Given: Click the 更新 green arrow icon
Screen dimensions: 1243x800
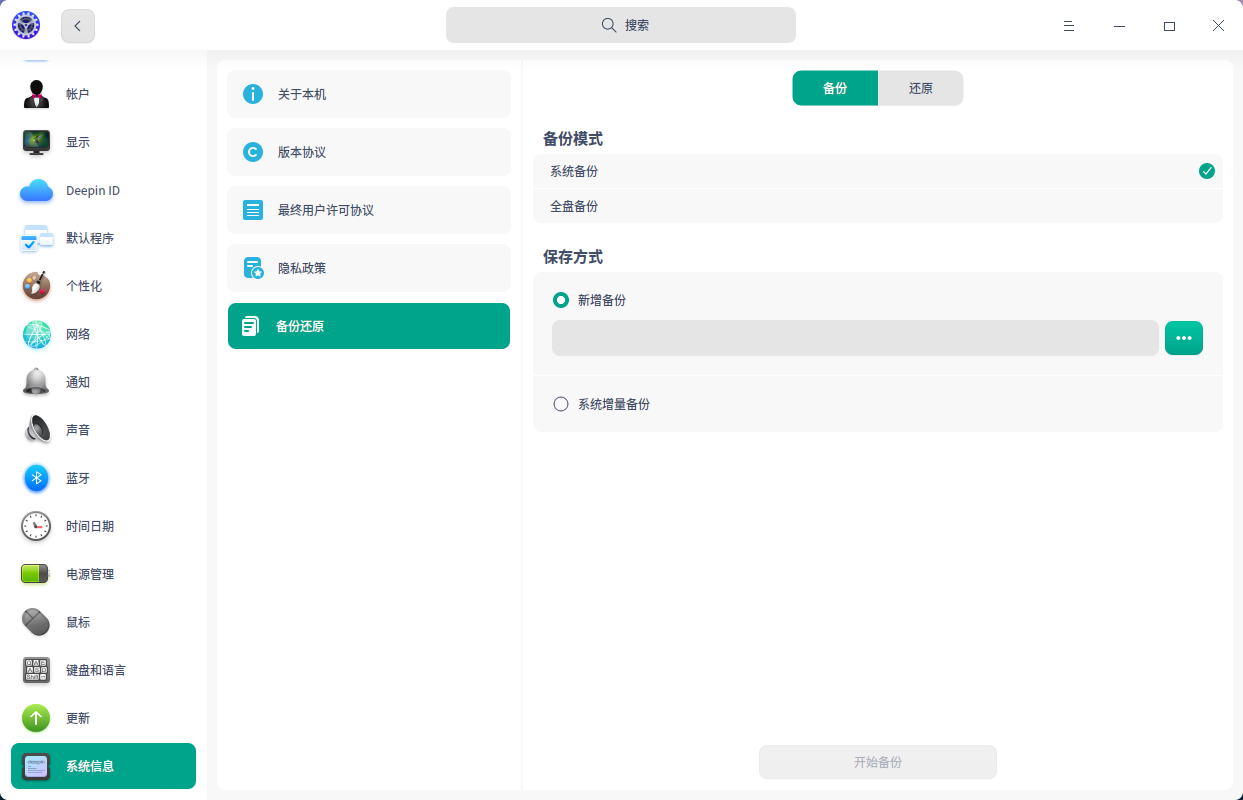Looking at the screenshot, I should tap(37, 718).
